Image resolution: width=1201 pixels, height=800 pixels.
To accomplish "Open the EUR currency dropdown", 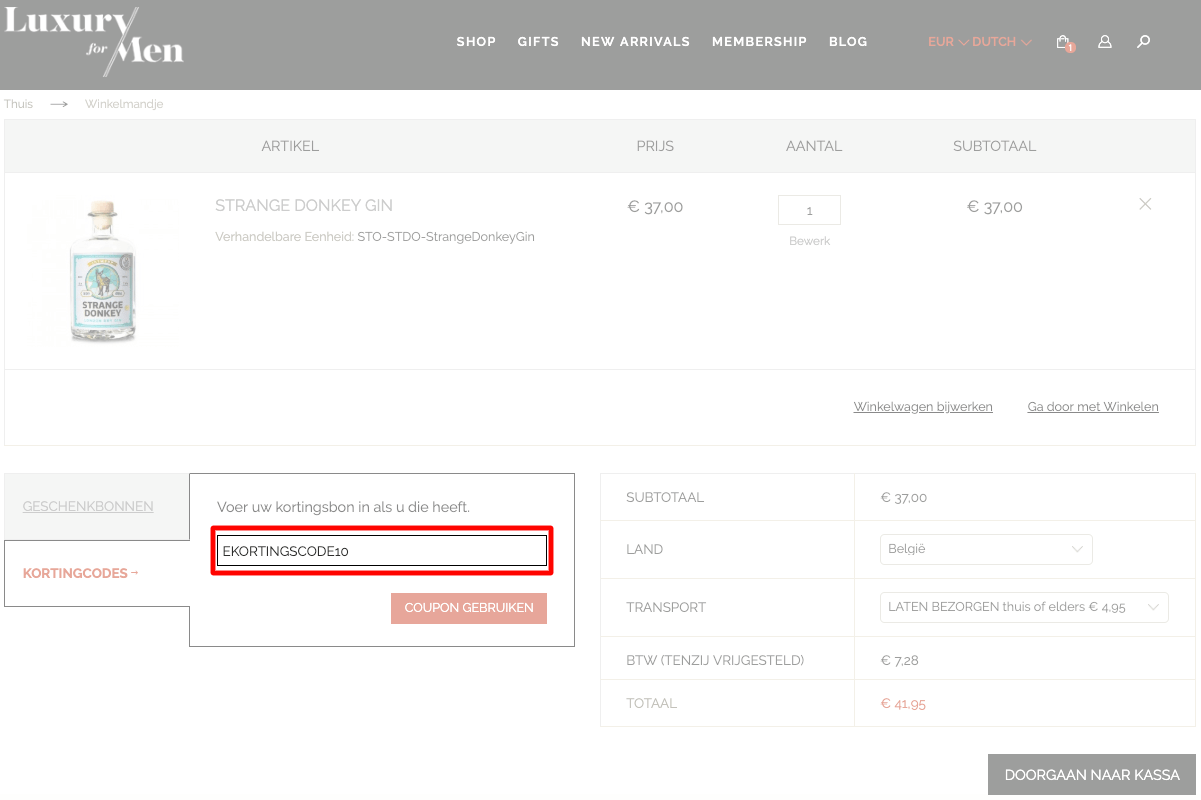I will 948,42.
